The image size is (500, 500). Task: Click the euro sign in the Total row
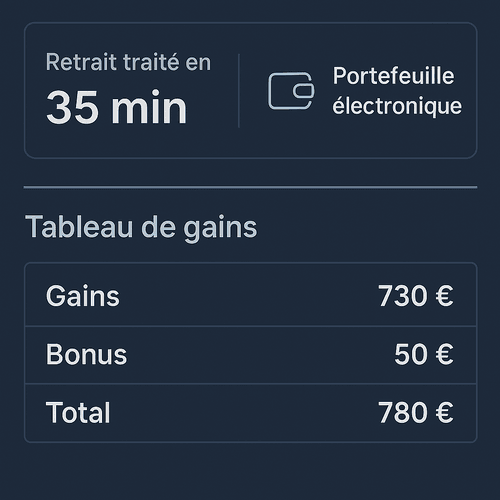point(444,413)
